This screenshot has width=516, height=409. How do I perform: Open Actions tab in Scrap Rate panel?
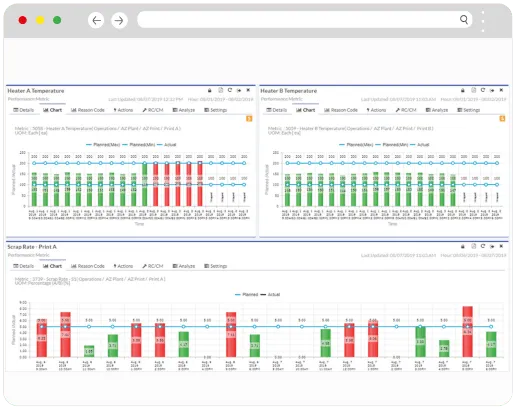click(x=123, y=266)
